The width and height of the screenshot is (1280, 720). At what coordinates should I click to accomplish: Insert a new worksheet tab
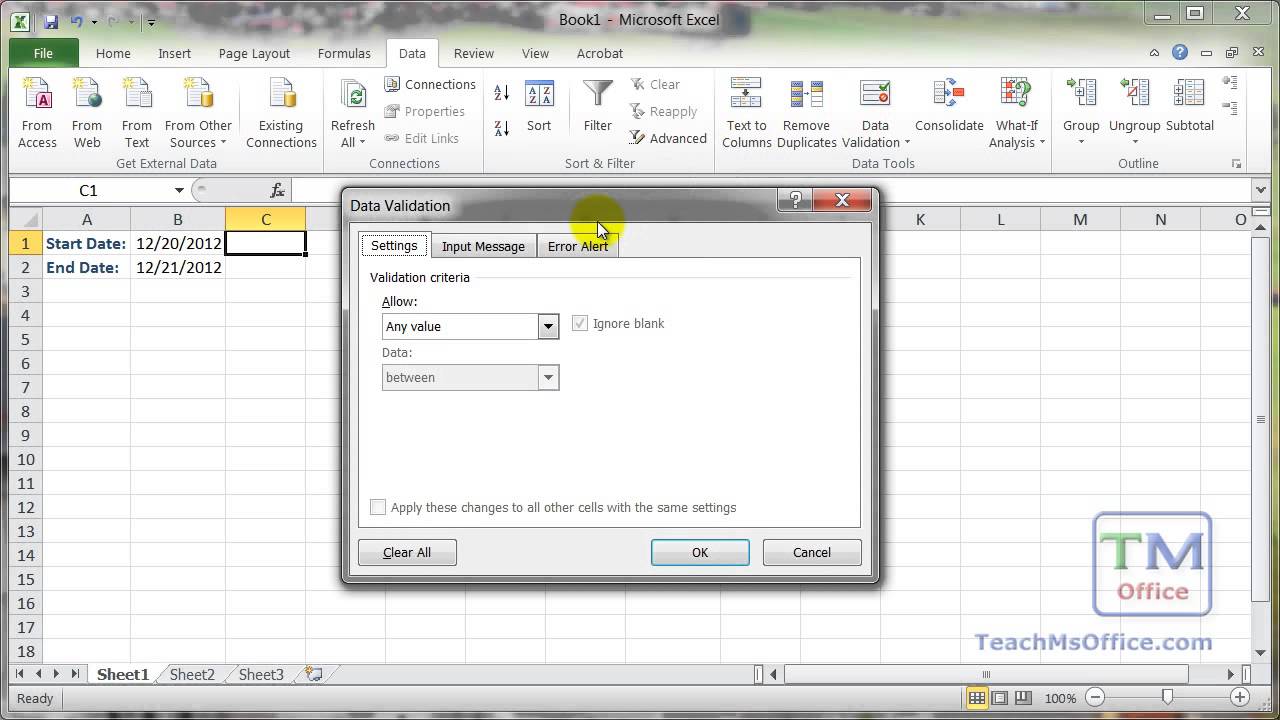point(314,675)
